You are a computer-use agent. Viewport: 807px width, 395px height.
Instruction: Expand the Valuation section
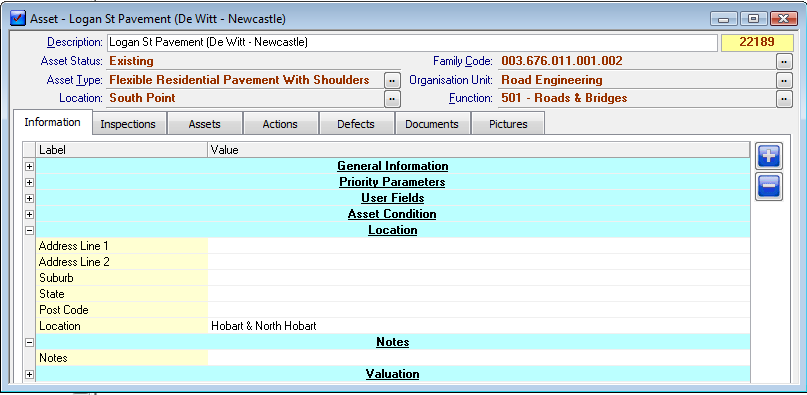pyautogui.click(x=29, y=374)
